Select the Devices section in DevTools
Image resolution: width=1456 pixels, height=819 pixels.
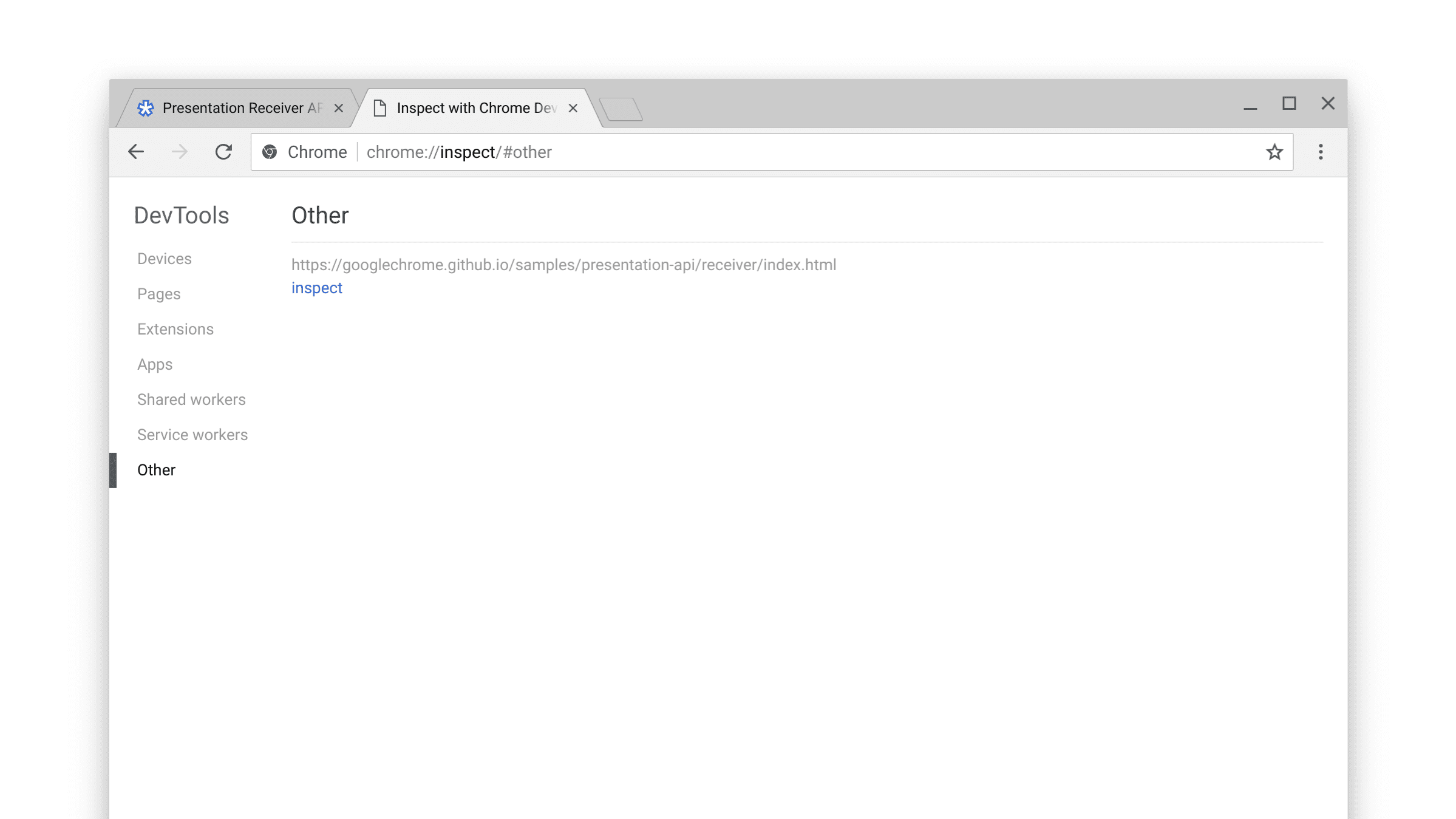tap(164, 258)
